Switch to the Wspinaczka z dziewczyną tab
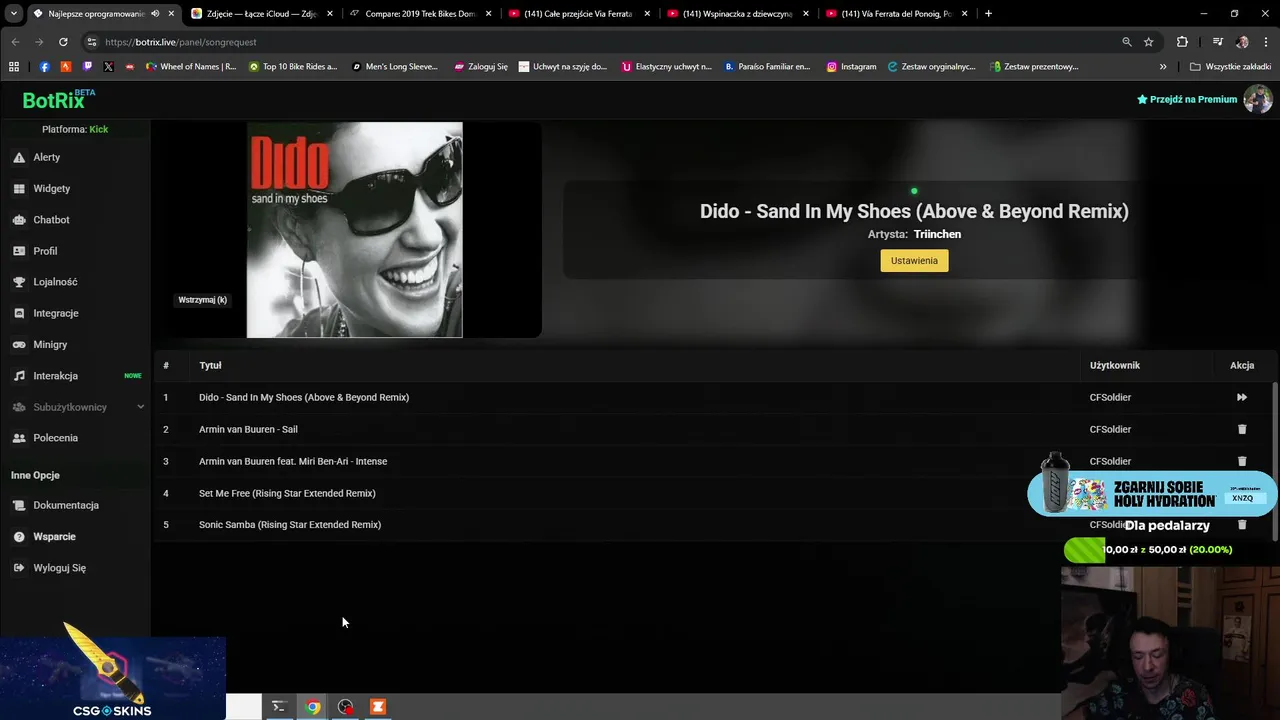 pos(738,14)
